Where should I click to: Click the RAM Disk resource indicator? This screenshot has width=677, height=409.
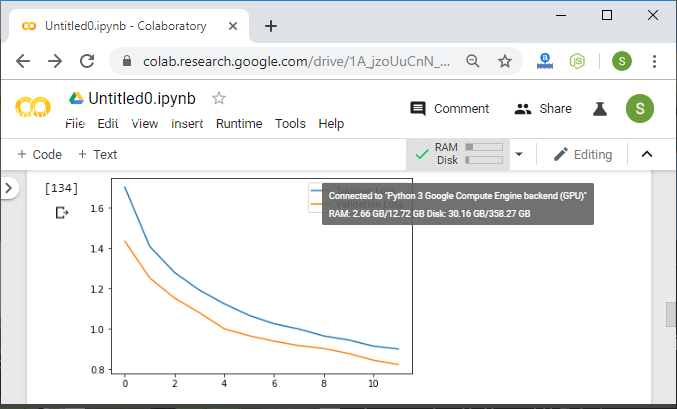[x=458, y=154]
